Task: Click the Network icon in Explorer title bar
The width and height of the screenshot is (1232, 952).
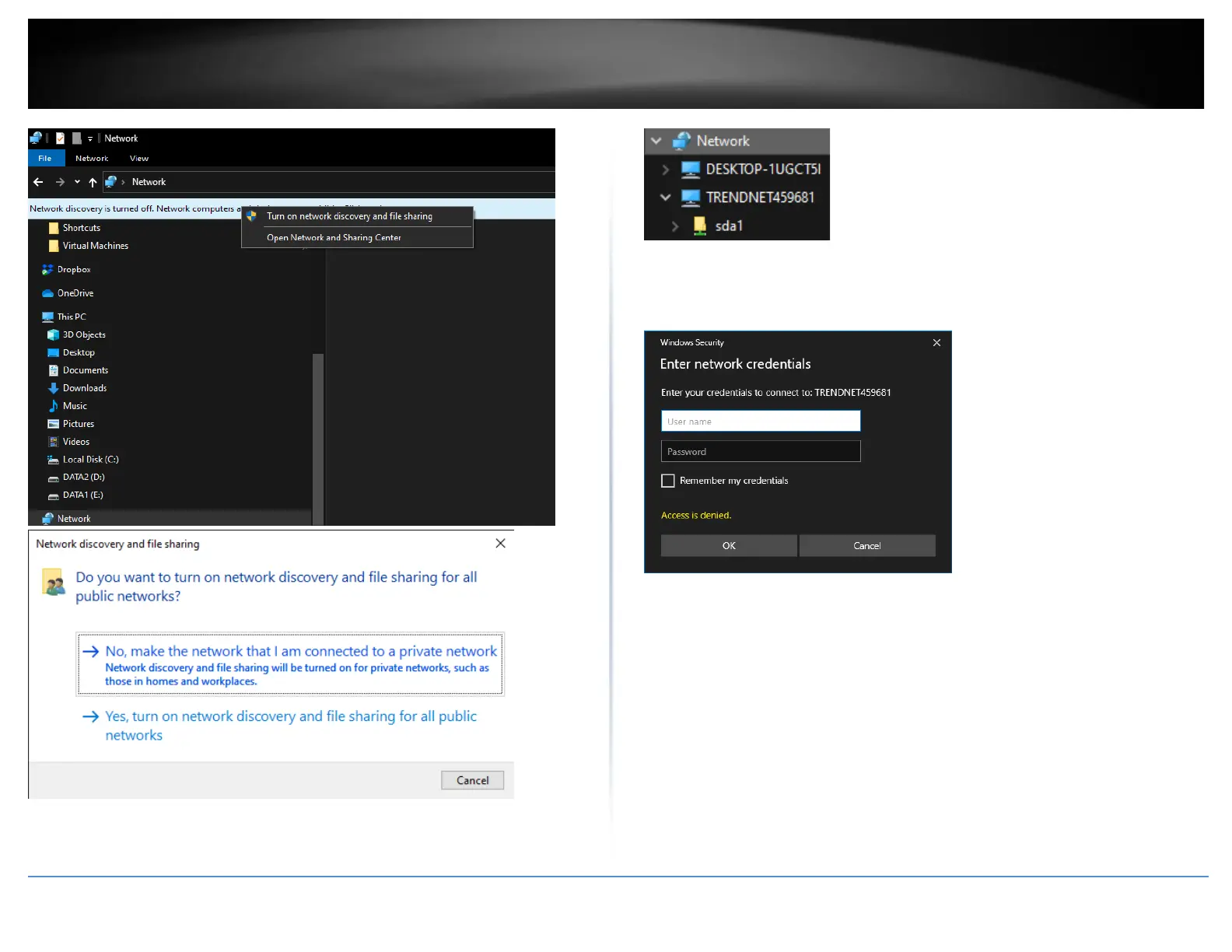Action: point(36,138)
